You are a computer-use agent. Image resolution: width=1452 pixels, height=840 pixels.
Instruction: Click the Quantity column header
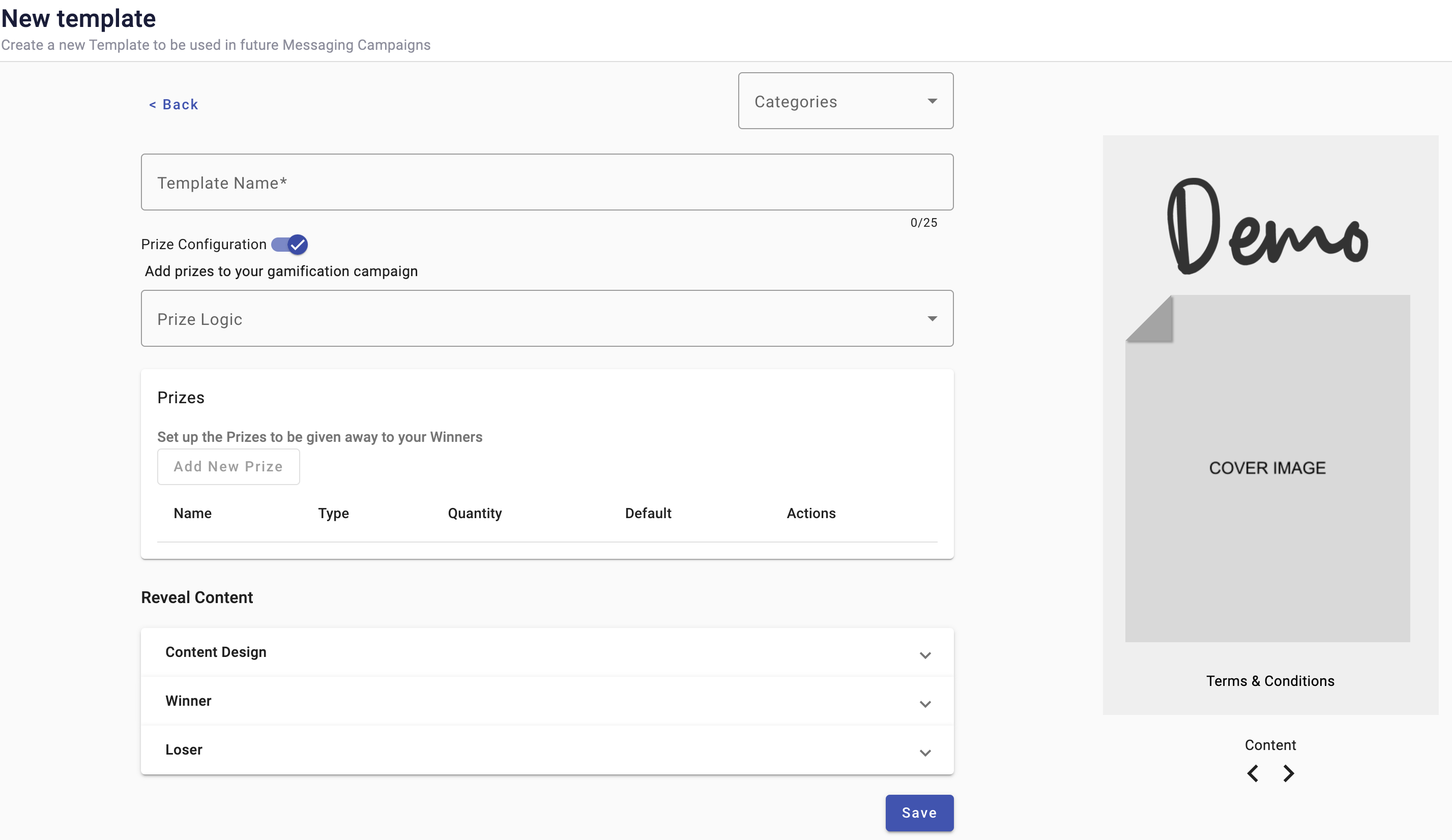pos(475,513)
